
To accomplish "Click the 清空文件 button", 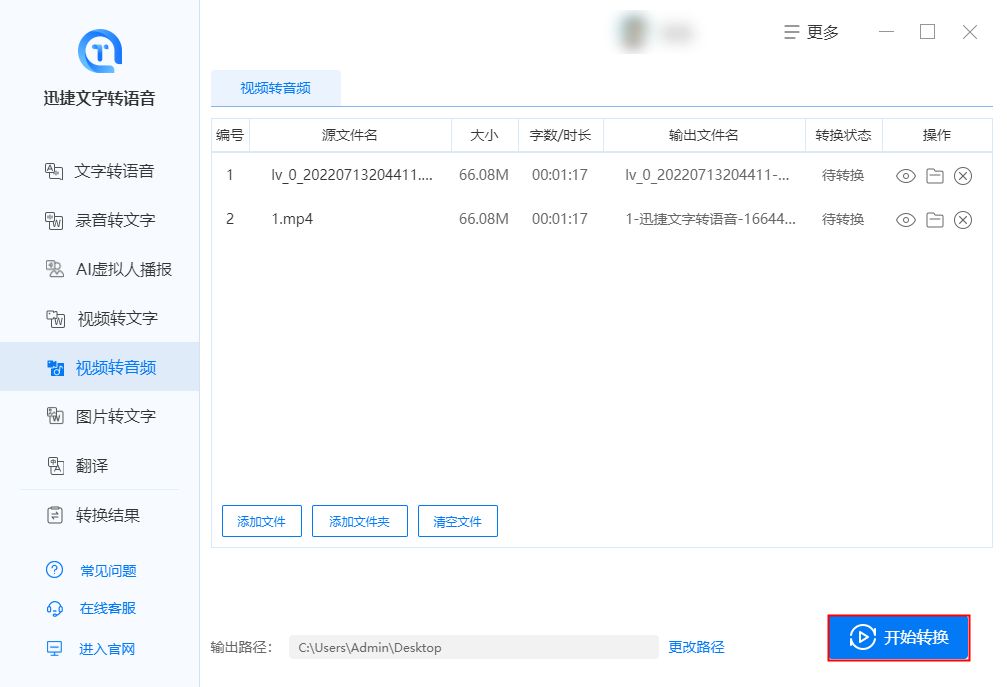I will pos(457,521).
